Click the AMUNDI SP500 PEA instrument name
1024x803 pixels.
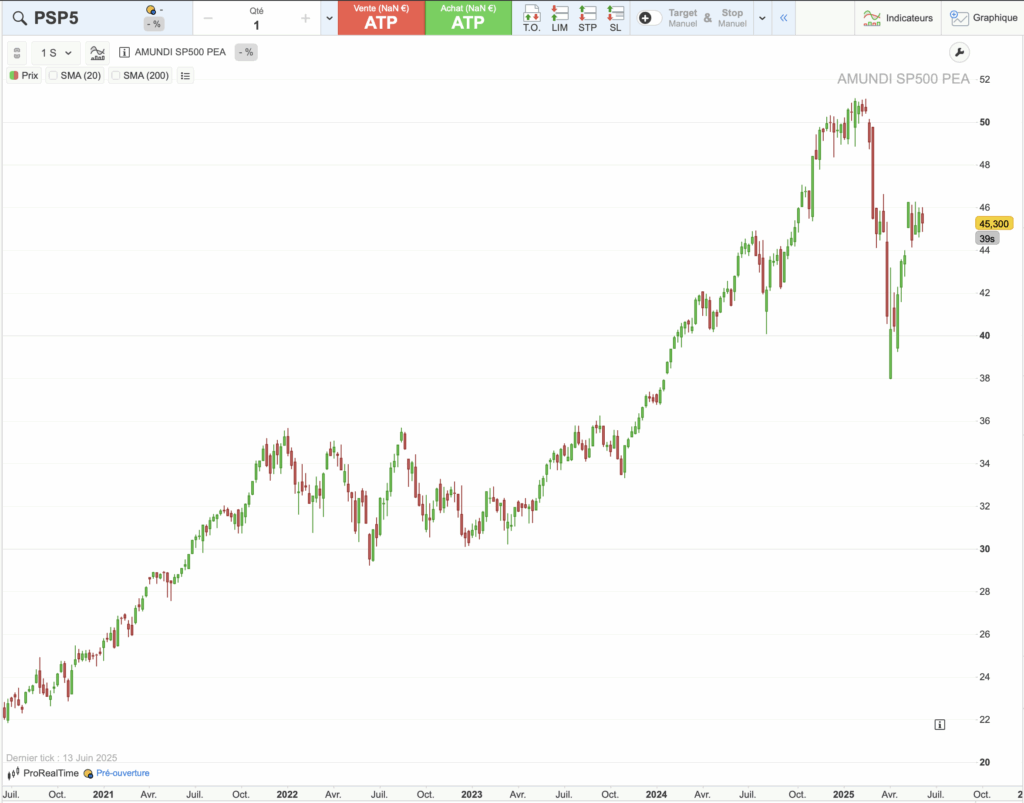(180, 52)
